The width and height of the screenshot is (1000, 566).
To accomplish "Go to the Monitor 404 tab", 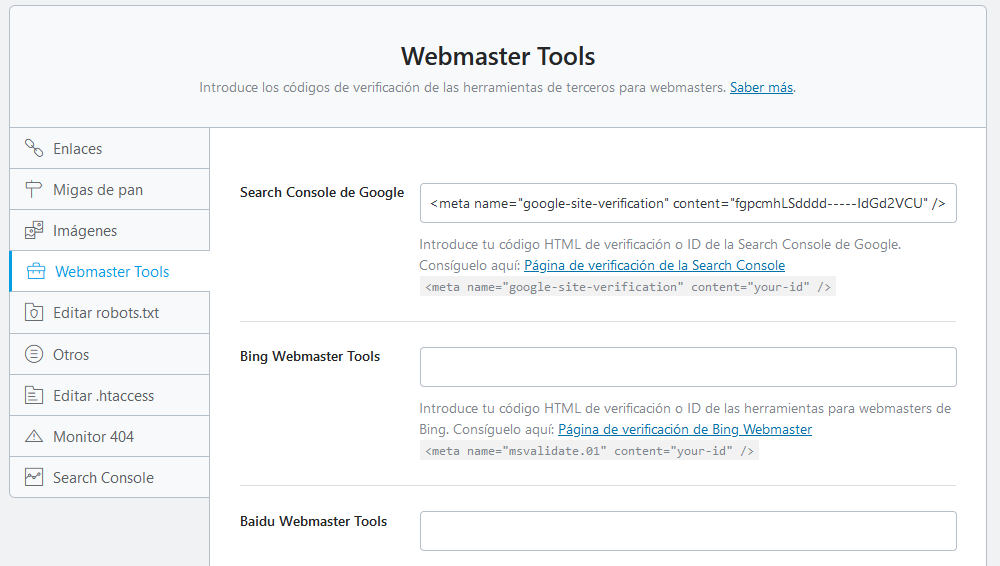I will [x=110, y=436].
